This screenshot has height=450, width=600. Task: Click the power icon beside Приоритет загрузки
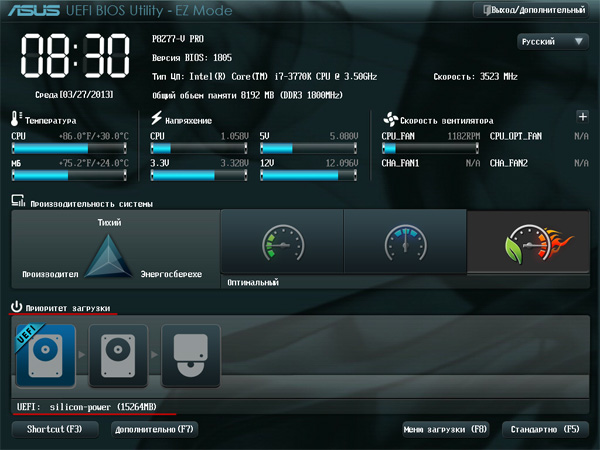coord(17,306)
